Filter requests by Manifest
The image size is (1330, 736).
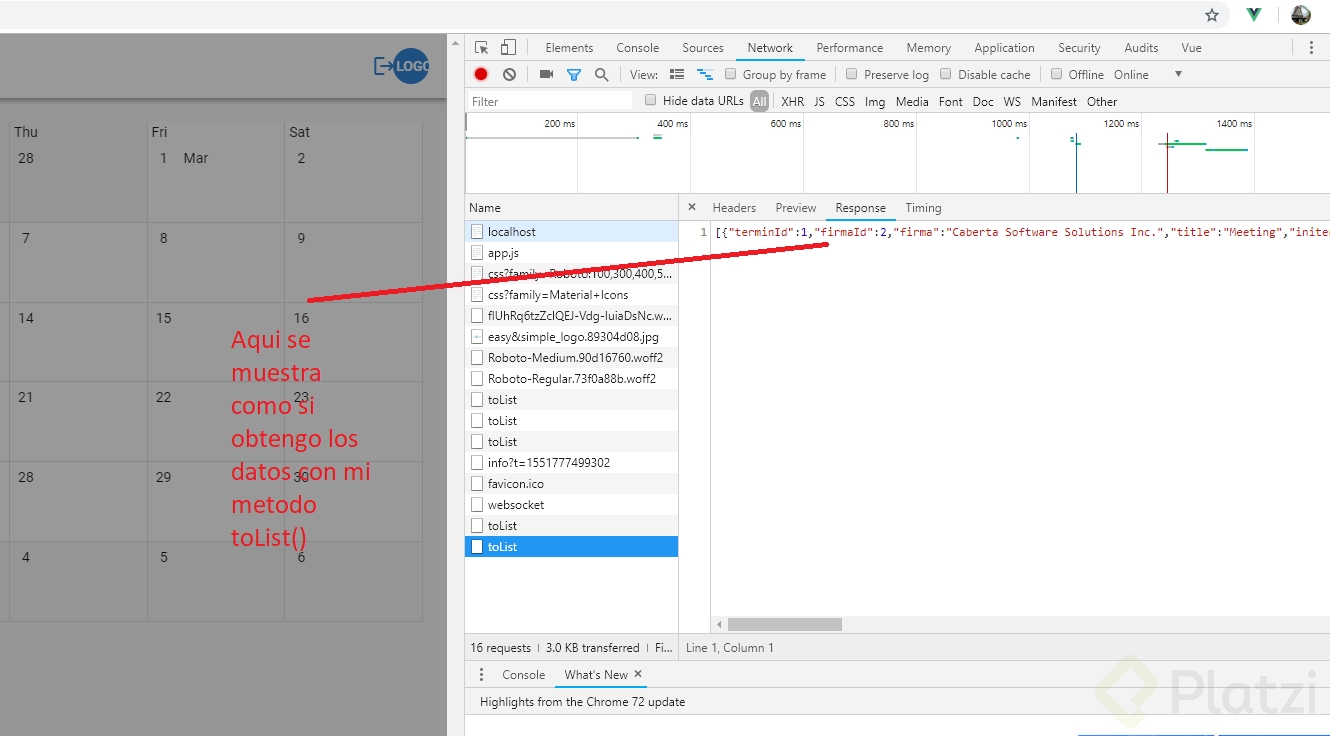coord(1054,101)
